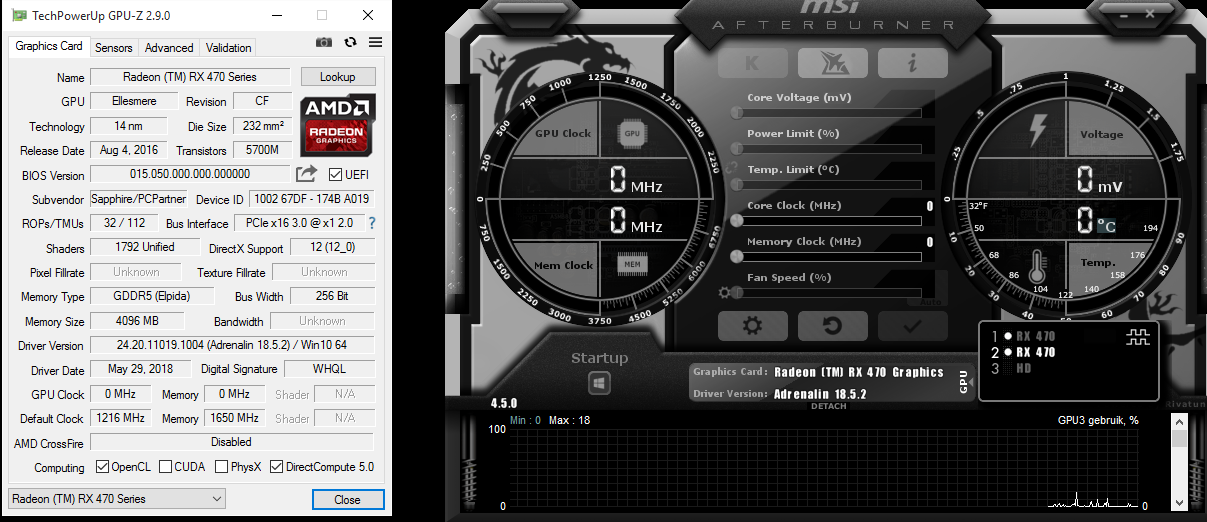Click the lightning bolt voltage icon
This screenshot has height=522, width=1207.
[x=1038, y=131]
